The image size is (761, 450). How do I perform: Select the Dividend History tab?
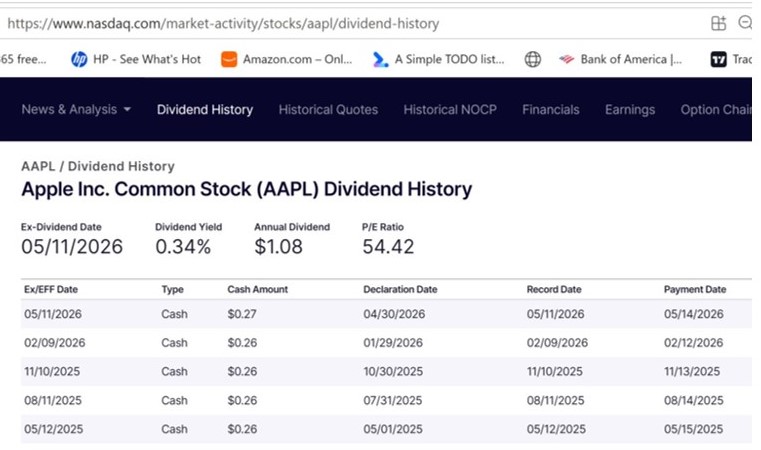pos(205,109)
